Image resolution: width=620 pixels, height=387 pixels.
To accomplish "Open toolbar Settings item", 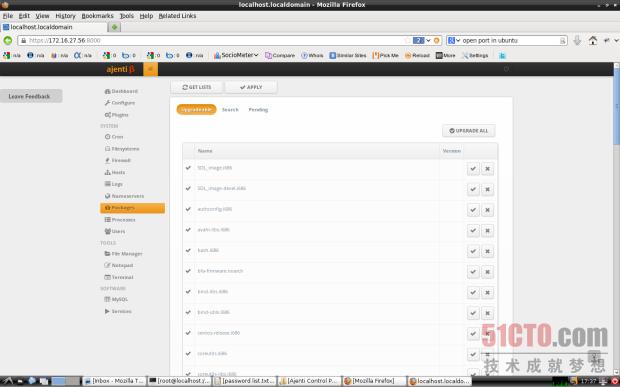I will pyautogui.click(x=475, y=56).
